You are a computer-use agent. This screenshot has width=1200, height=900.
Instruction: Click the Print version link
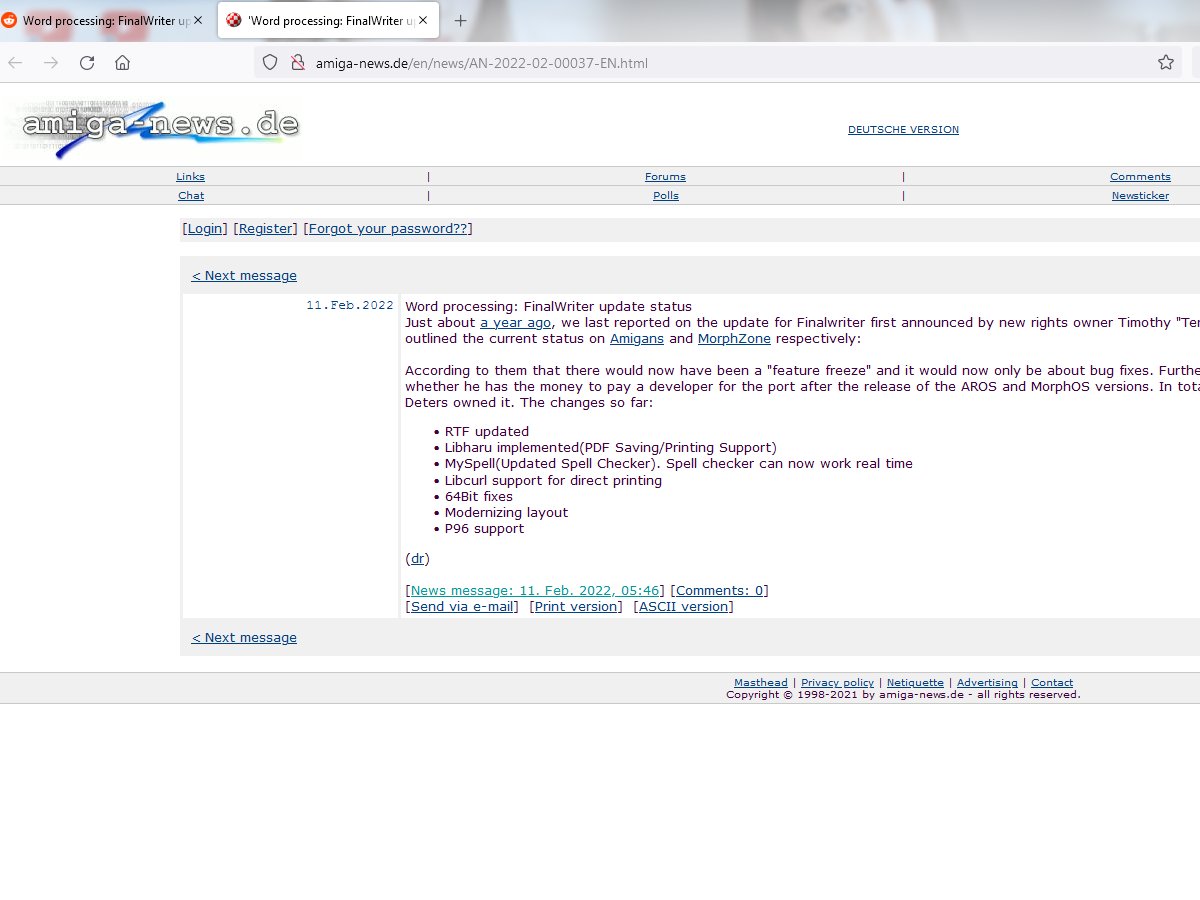pyautogui.click(x=576, y=607)
